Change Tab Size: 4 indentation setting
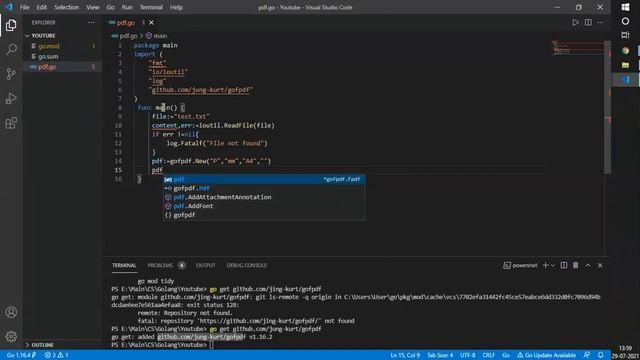The width and height of the screenshot is (640, 360). point(440,355)
